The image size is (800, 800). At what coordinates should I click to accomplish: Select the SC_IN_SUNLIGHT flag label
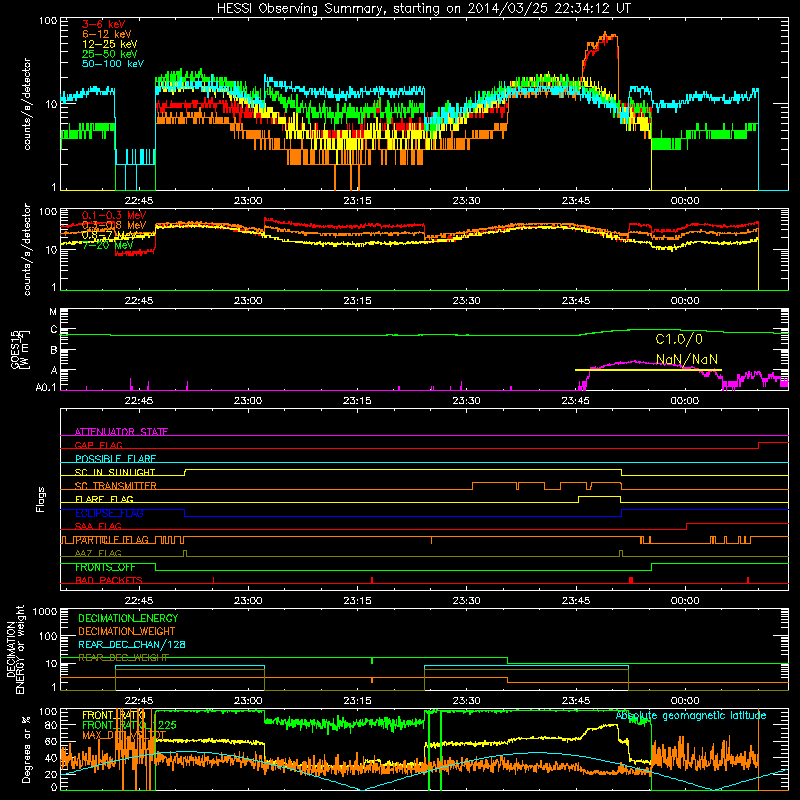pos(115,472)
